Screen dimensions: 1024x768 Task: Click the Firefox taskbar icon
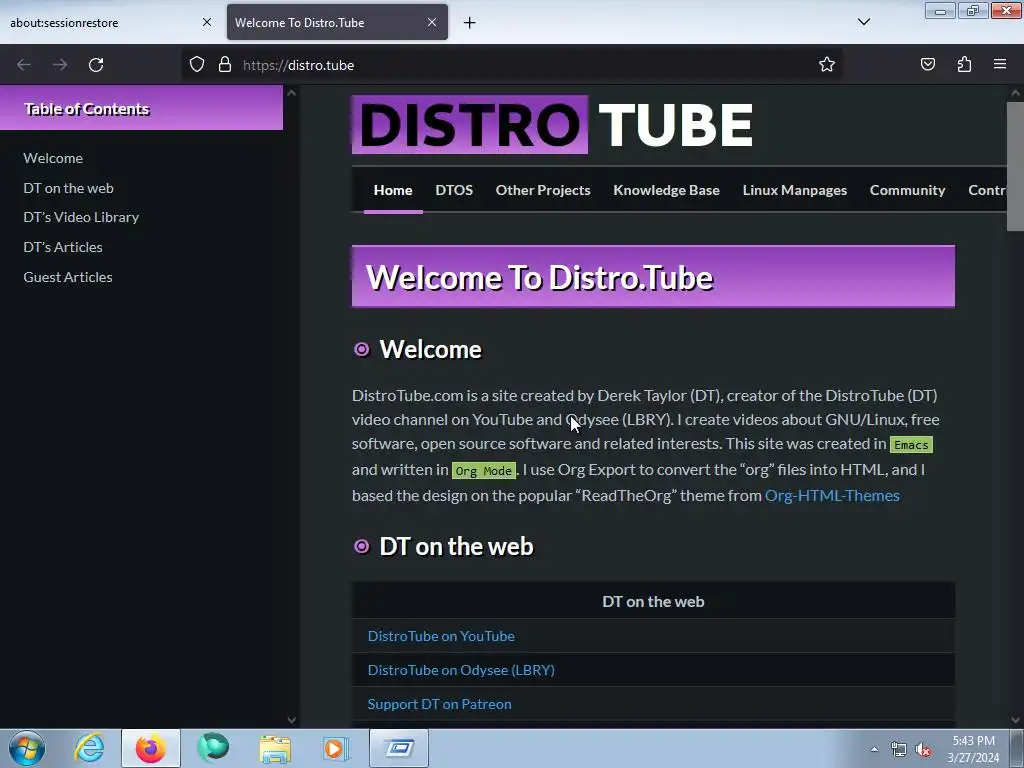151,748
